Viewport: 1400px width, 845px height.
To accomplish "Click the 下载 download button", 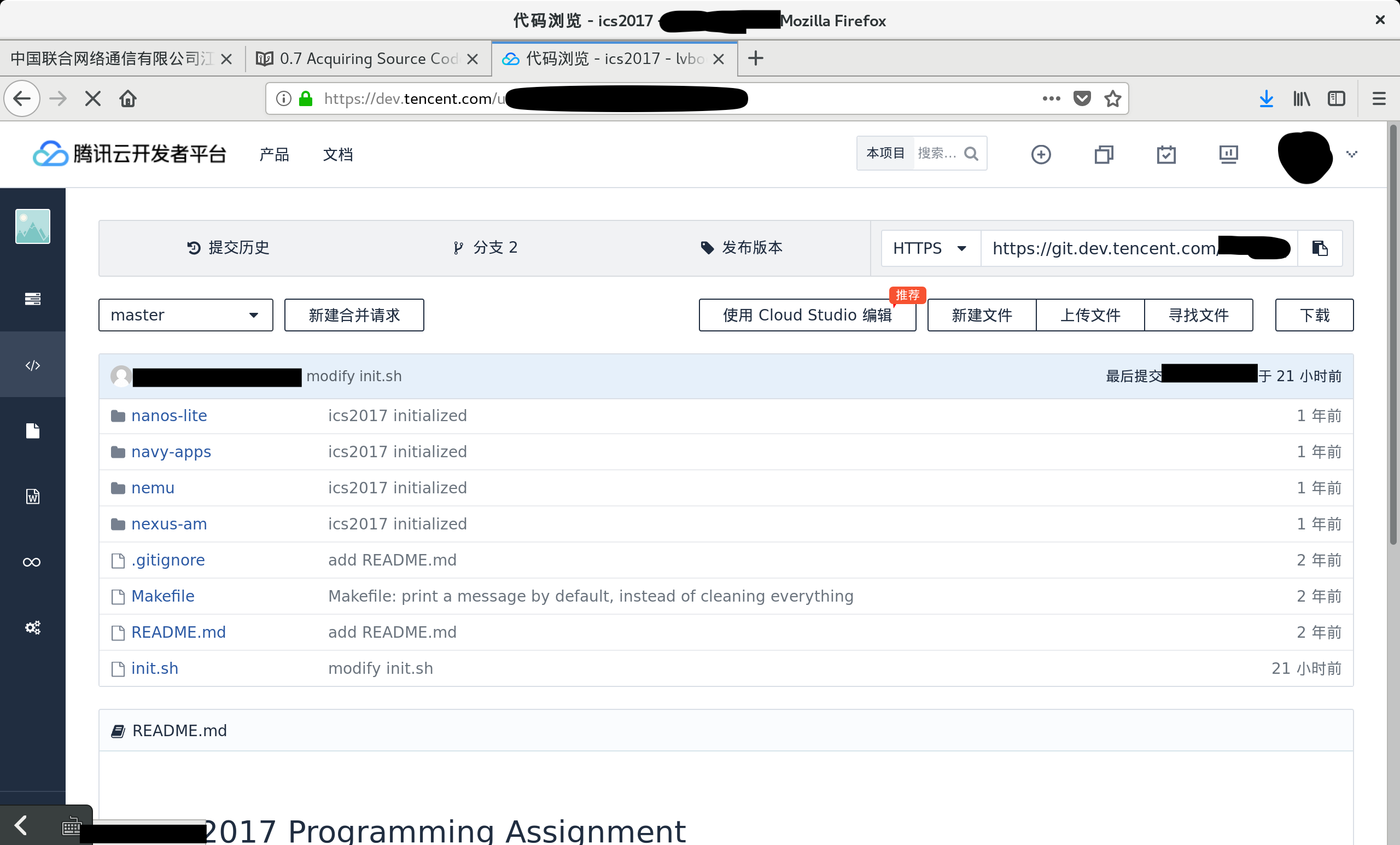I will [1314, 315].
